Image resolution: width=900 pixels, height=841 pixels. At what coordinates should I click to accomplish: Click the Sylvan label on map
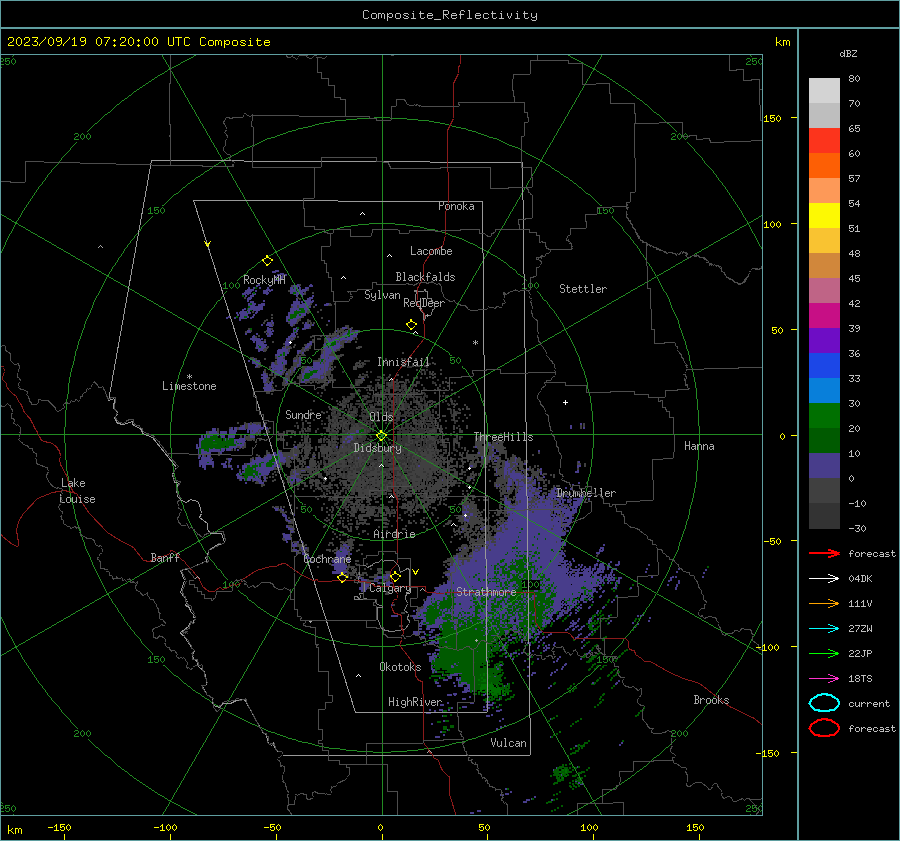tap(382, 295)
